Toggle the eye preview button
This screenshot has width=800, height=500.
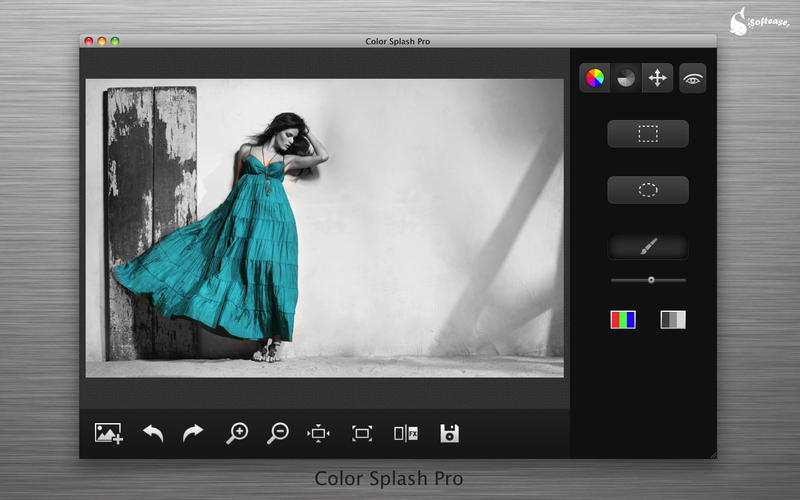(692, 78)
